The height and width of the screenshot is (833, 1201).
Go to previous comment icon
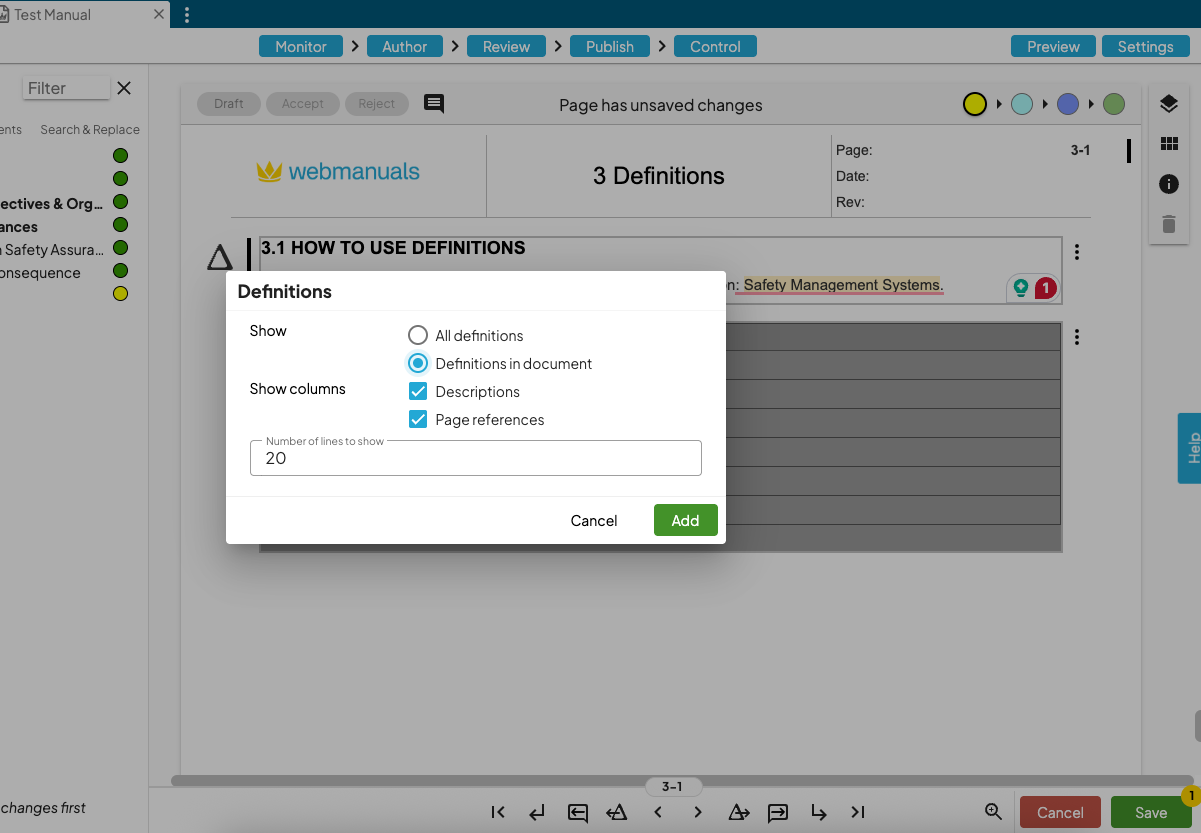tap(577, 812)
